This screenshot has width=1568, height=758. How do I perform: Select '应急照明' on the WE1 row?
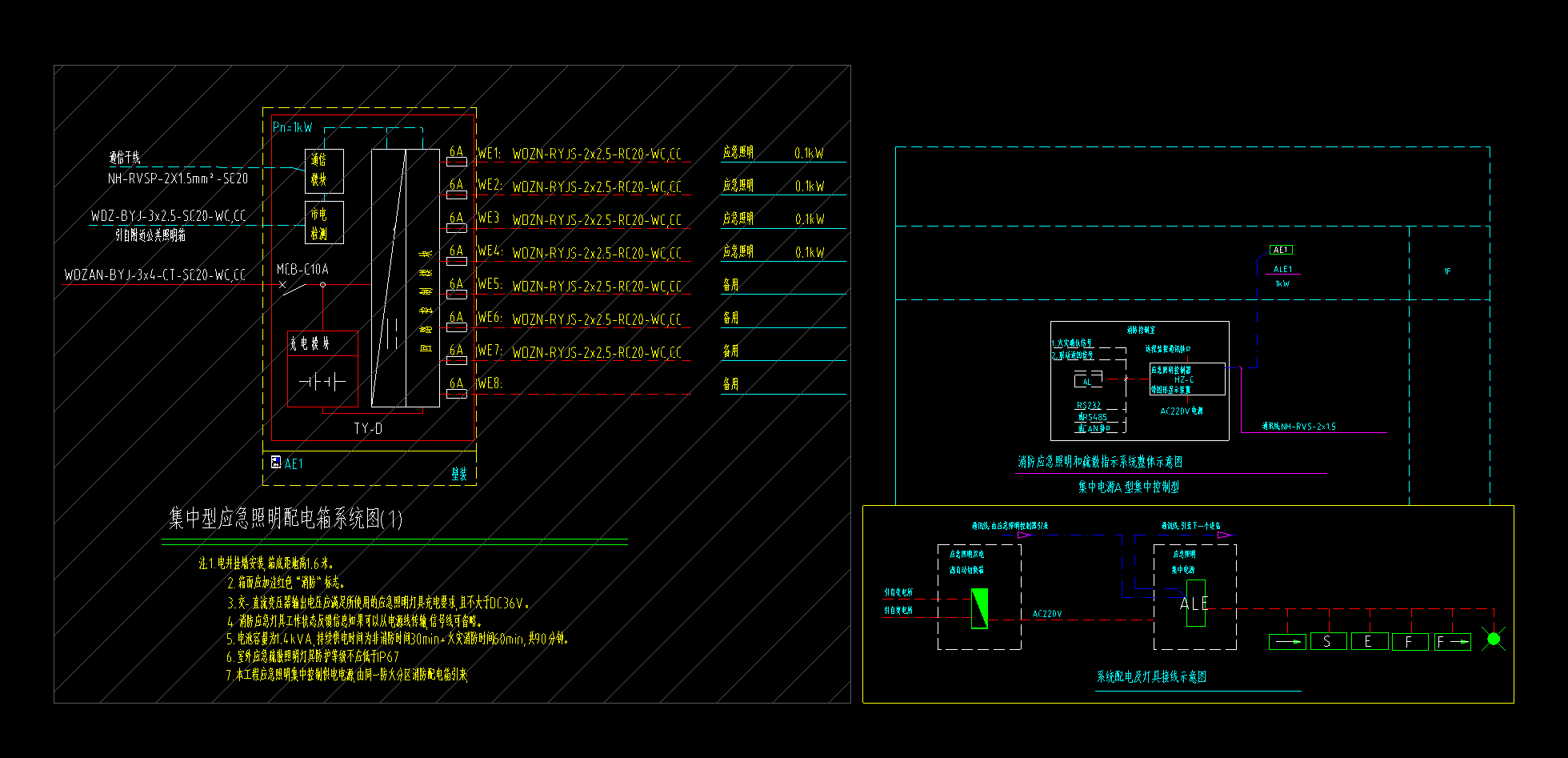pyautogui.click(x=738, y=152)
